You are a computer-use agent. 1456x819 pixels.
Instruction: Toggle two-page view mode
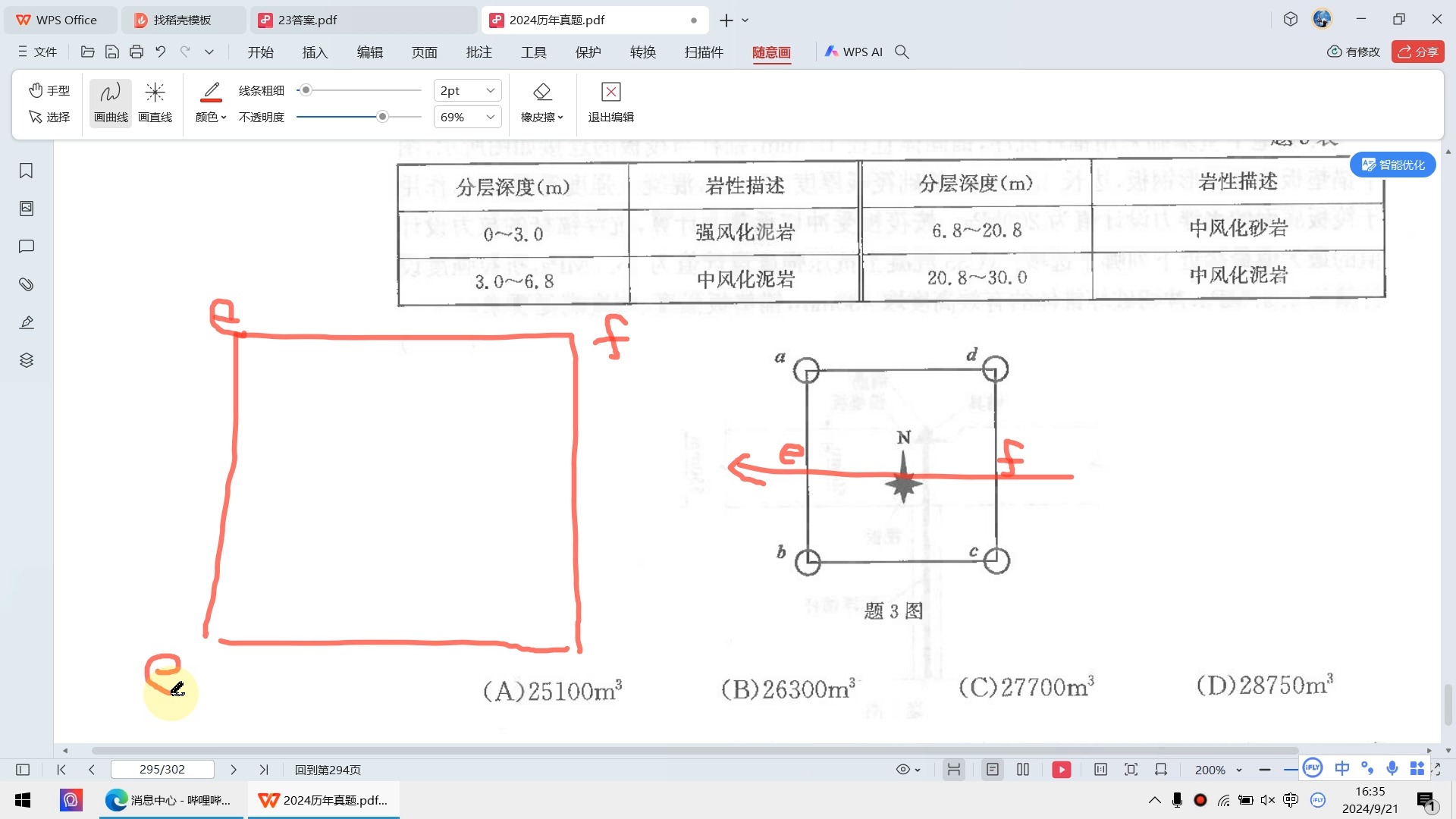point(1023,770)
